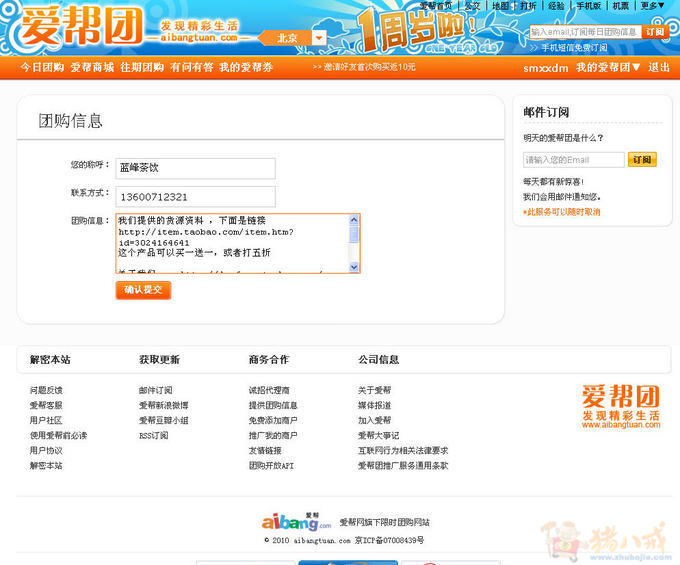Open footer 解密本站 link
The width and height of the screenshot is (680, 565).
(x=46, y=466)
